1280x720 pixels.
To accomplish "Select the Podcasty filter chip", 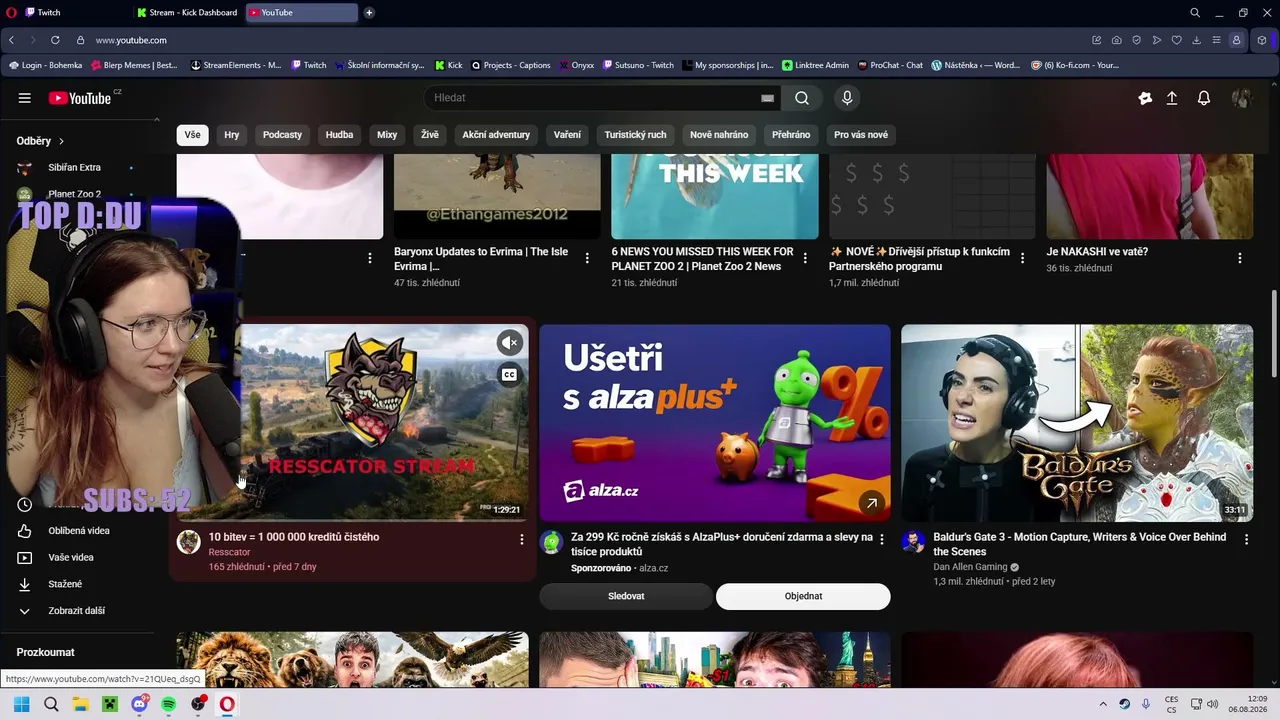I will click(282, 135).
